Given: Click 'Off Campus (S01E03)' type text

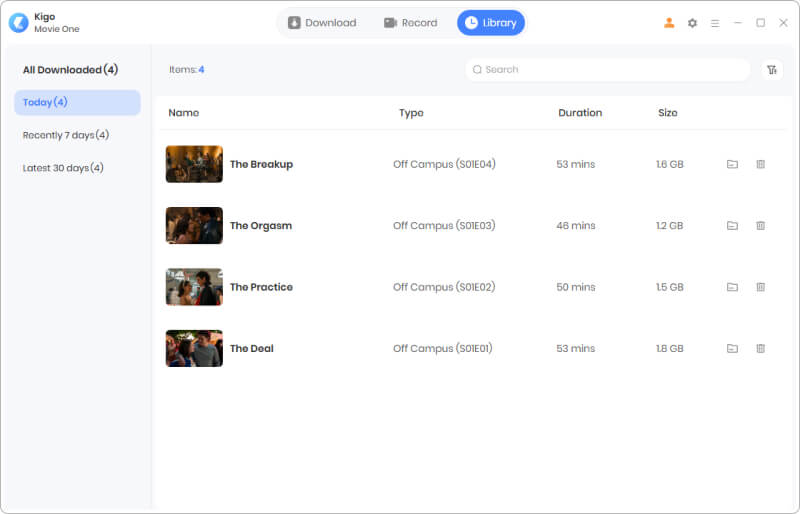Looking at the screenshot, I should (444, 226).
